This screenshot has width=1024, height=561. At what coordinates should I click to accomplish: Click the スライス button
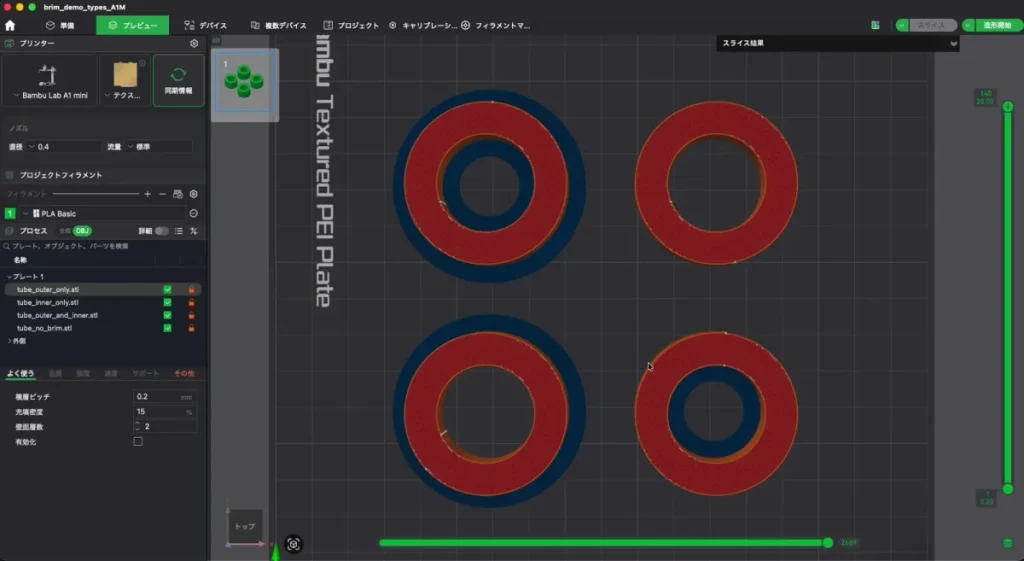pyautogui.click(x=933, y=25)
